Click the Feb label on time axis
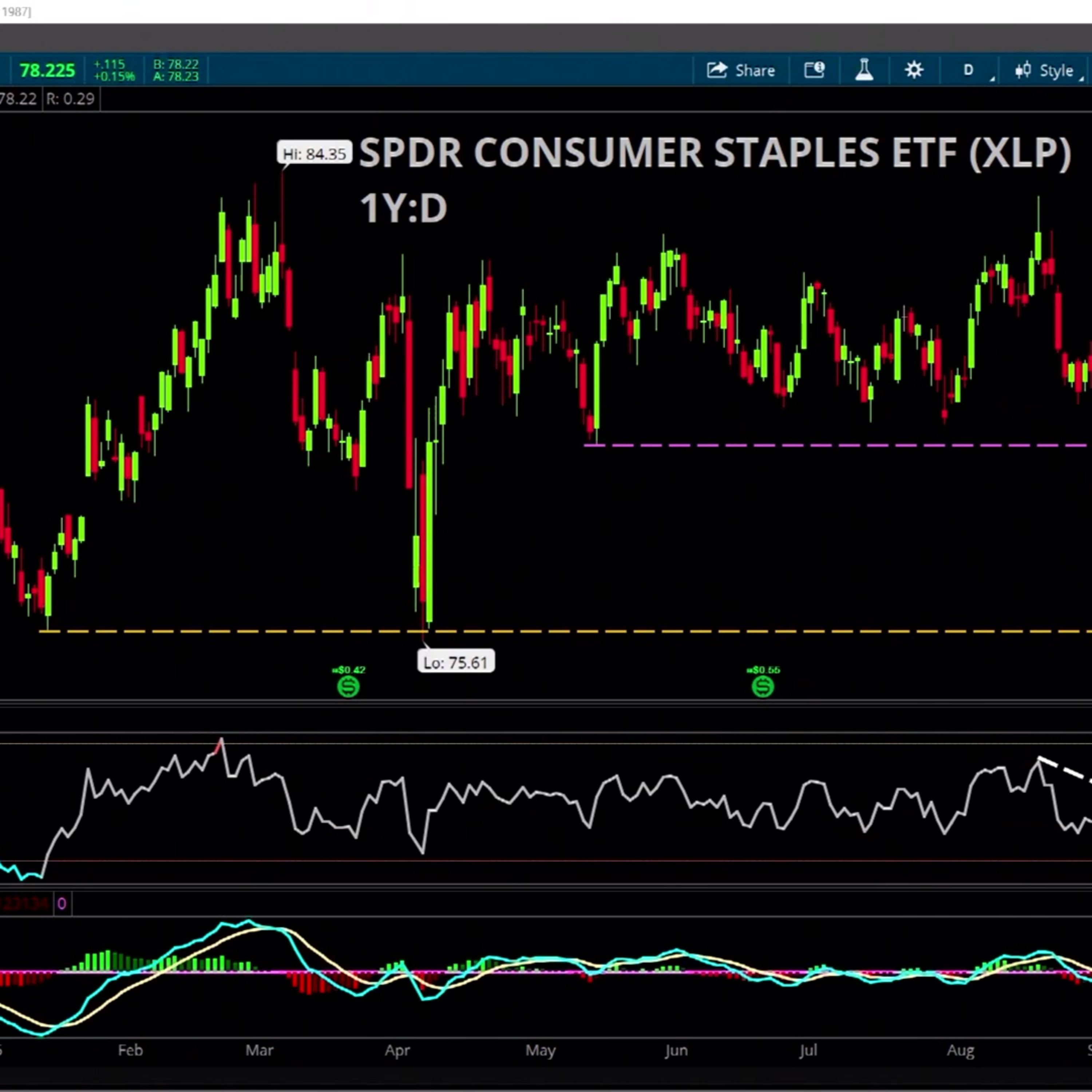Viewport: 1092px width, 1092px height. tap(130, 1050)
